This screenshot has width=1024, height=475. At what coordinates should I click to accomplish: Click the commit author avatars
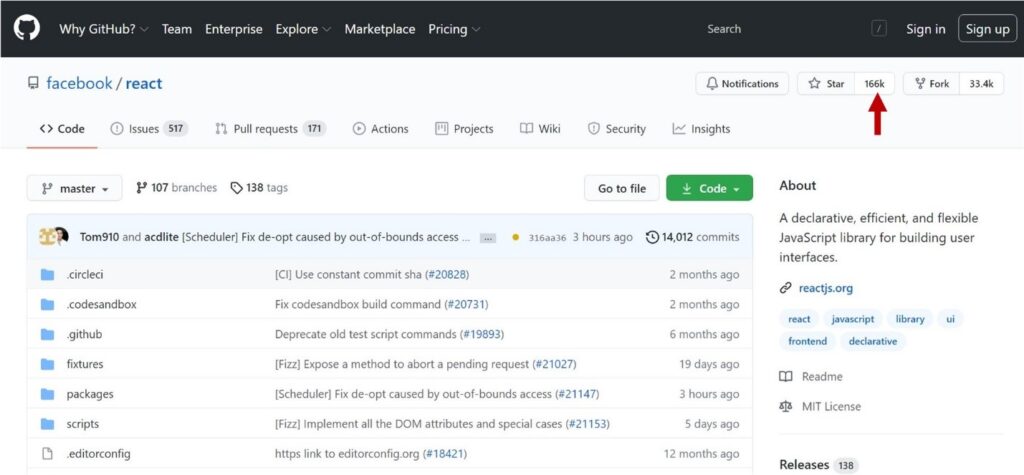tap(54, 237)
